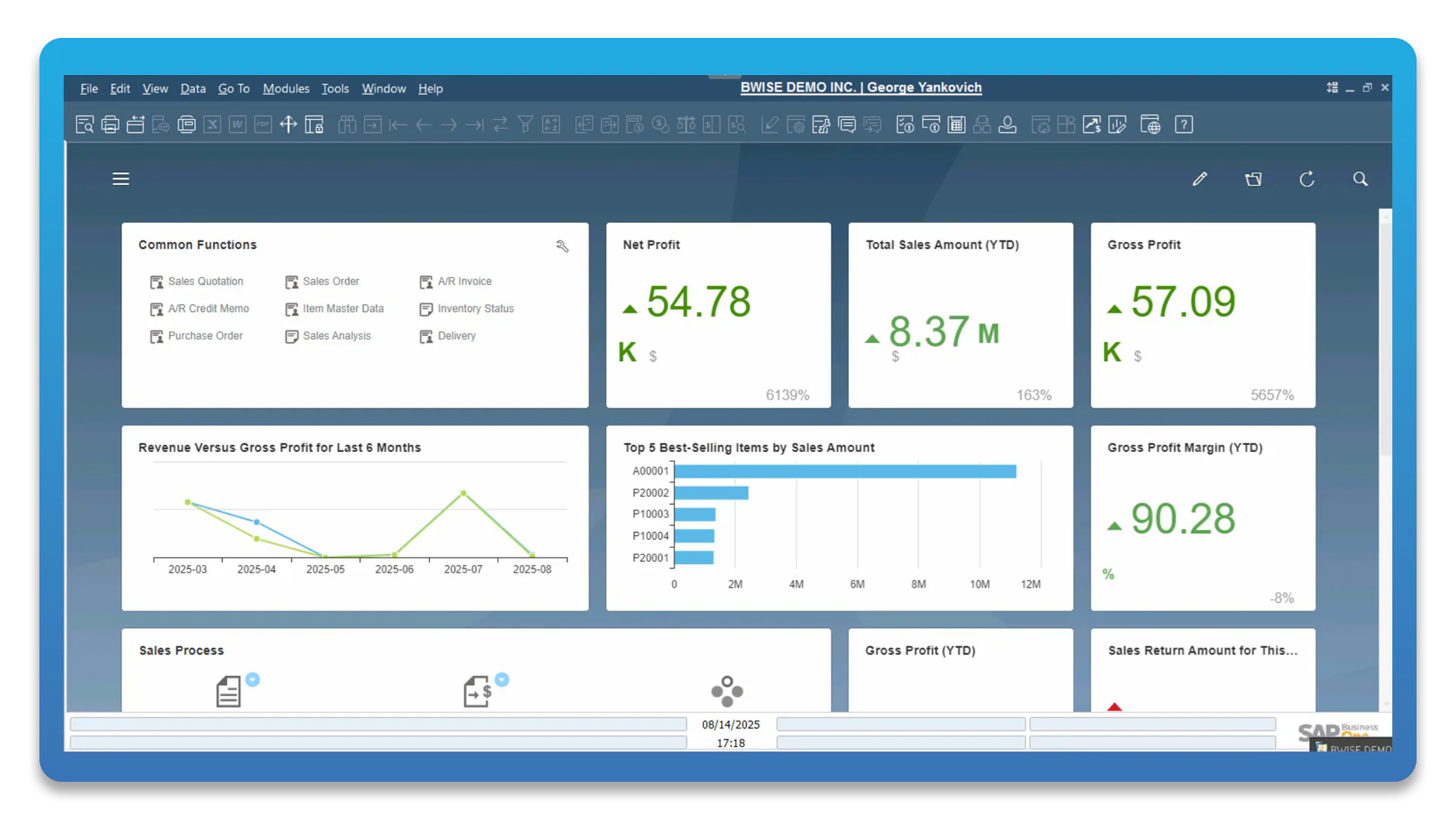The height and width of the screenshot is (819, 1456).
Task: Click the Send Fax toolbar icon
Action: click(187, 125)
